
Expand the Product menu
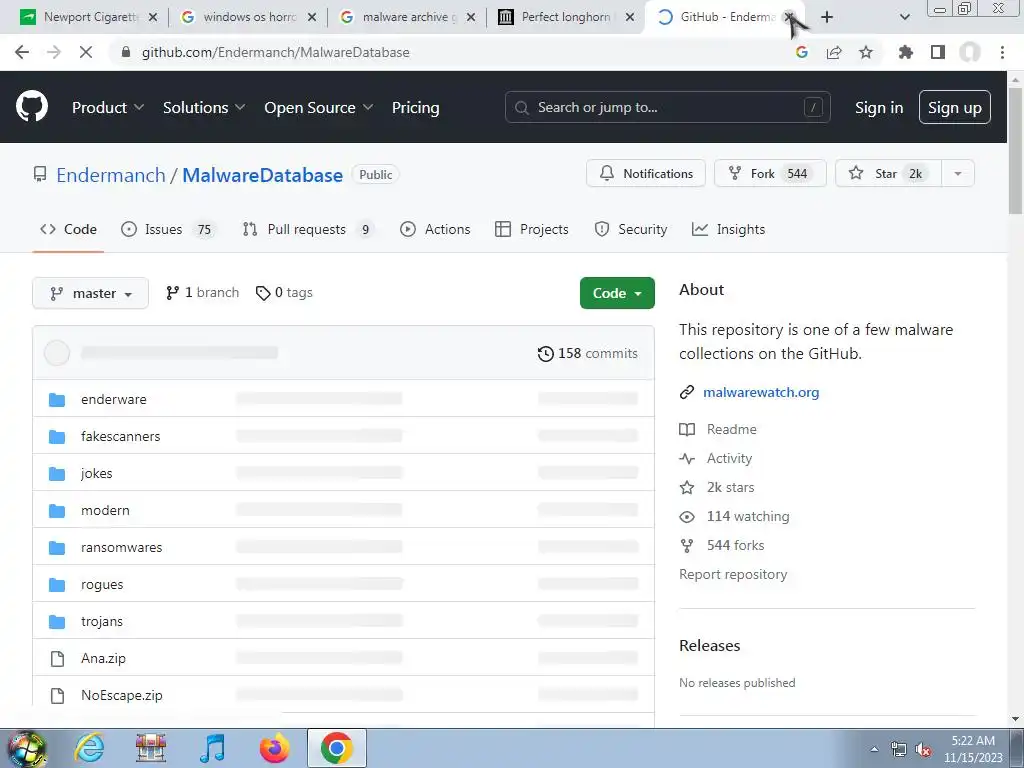pos(108,108)
